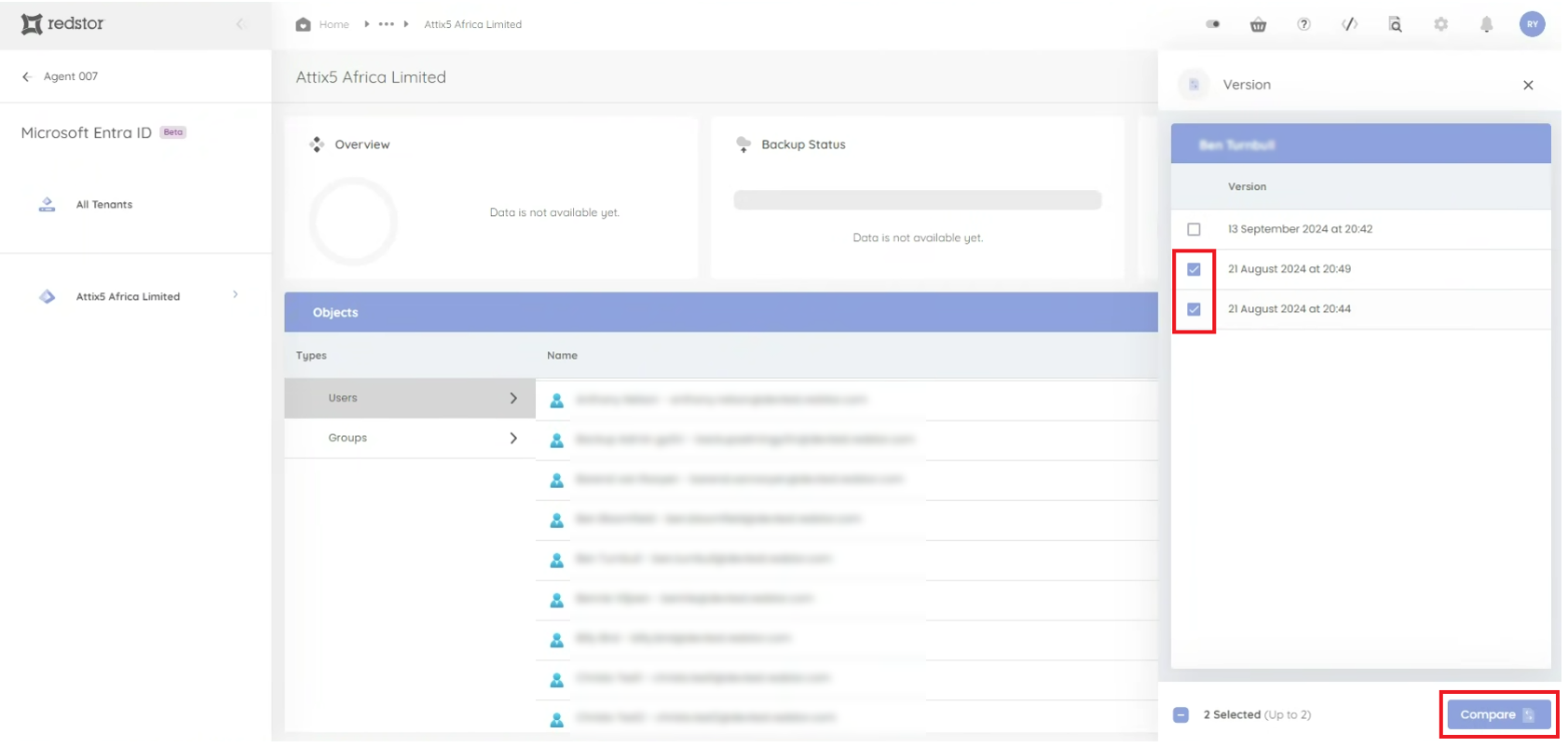This screenshot has height=747, width=1568.
Task: Check the 13 September 2024 at 20:42 version
Action: click(1193, 229)
